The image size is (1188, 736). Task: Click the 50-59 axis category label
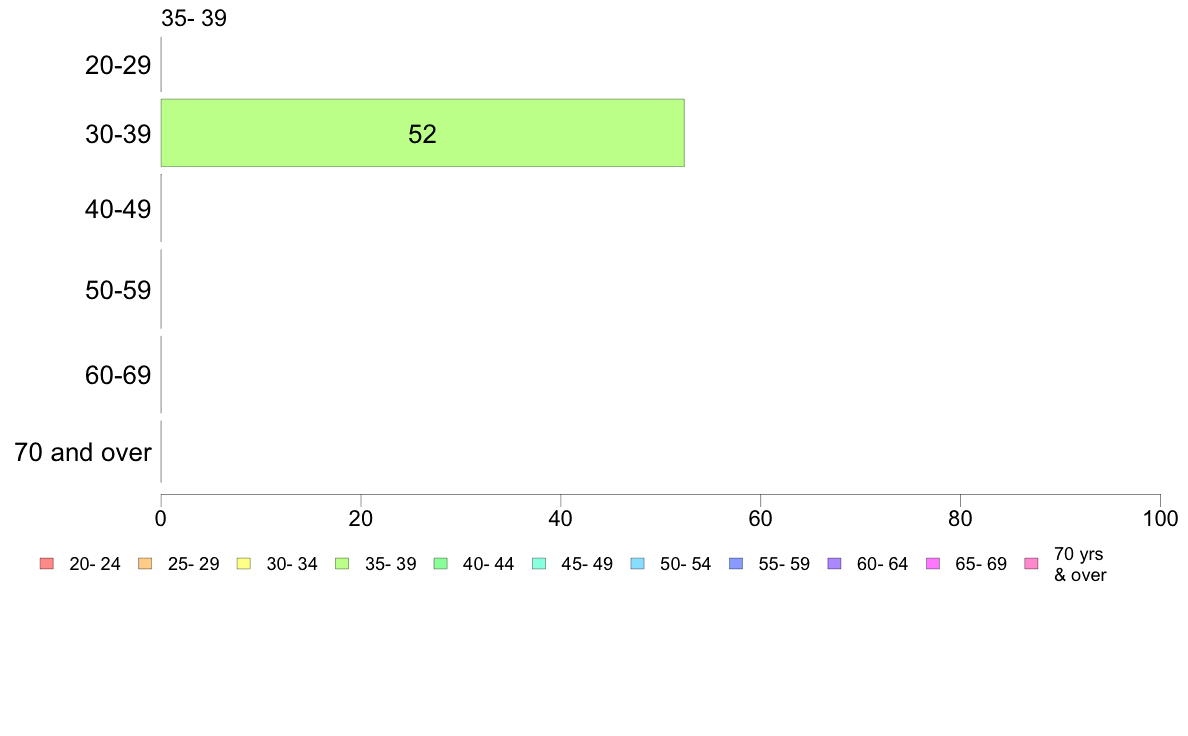(118, 290)
